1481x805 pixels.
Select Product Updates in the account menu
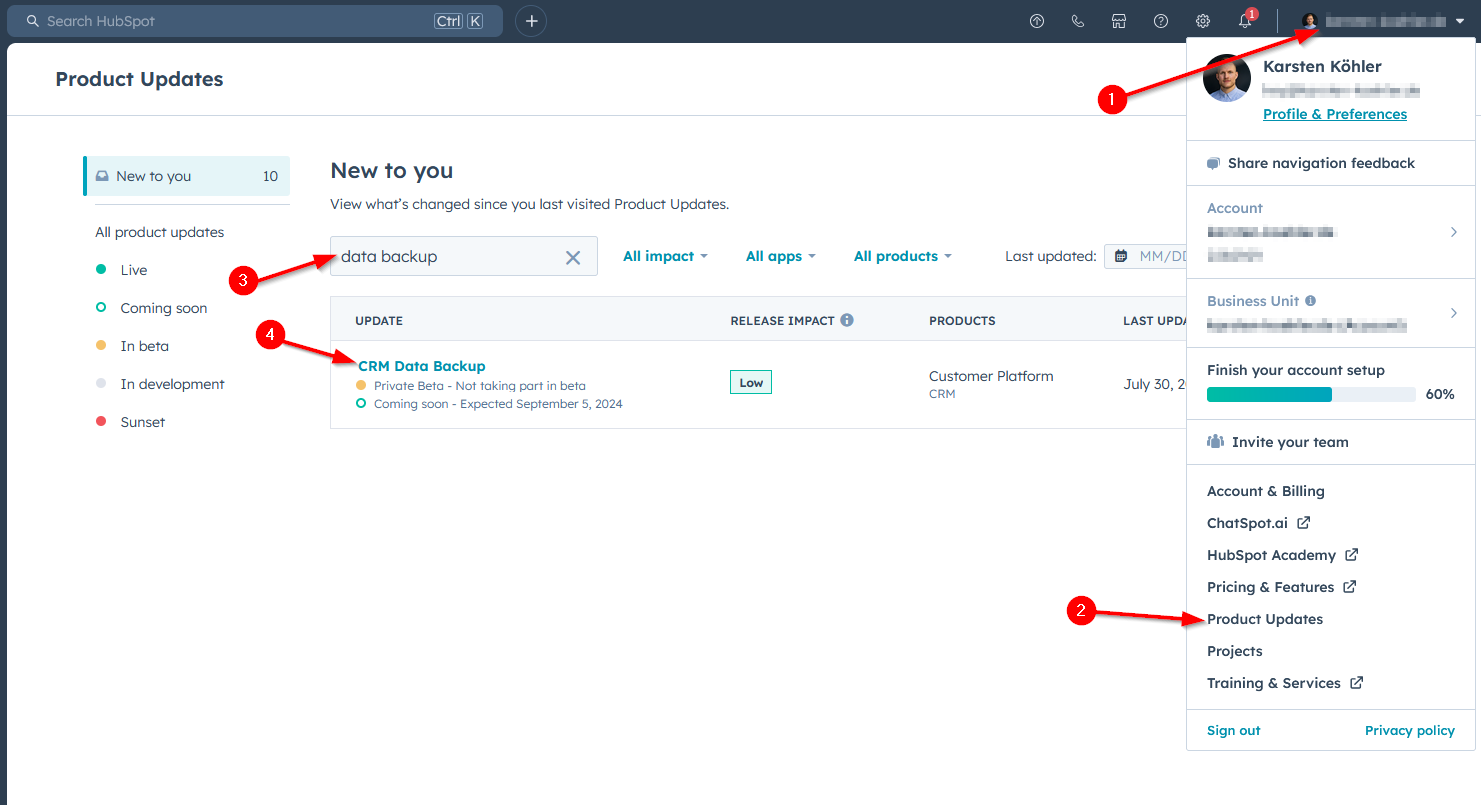(1264, 618)
